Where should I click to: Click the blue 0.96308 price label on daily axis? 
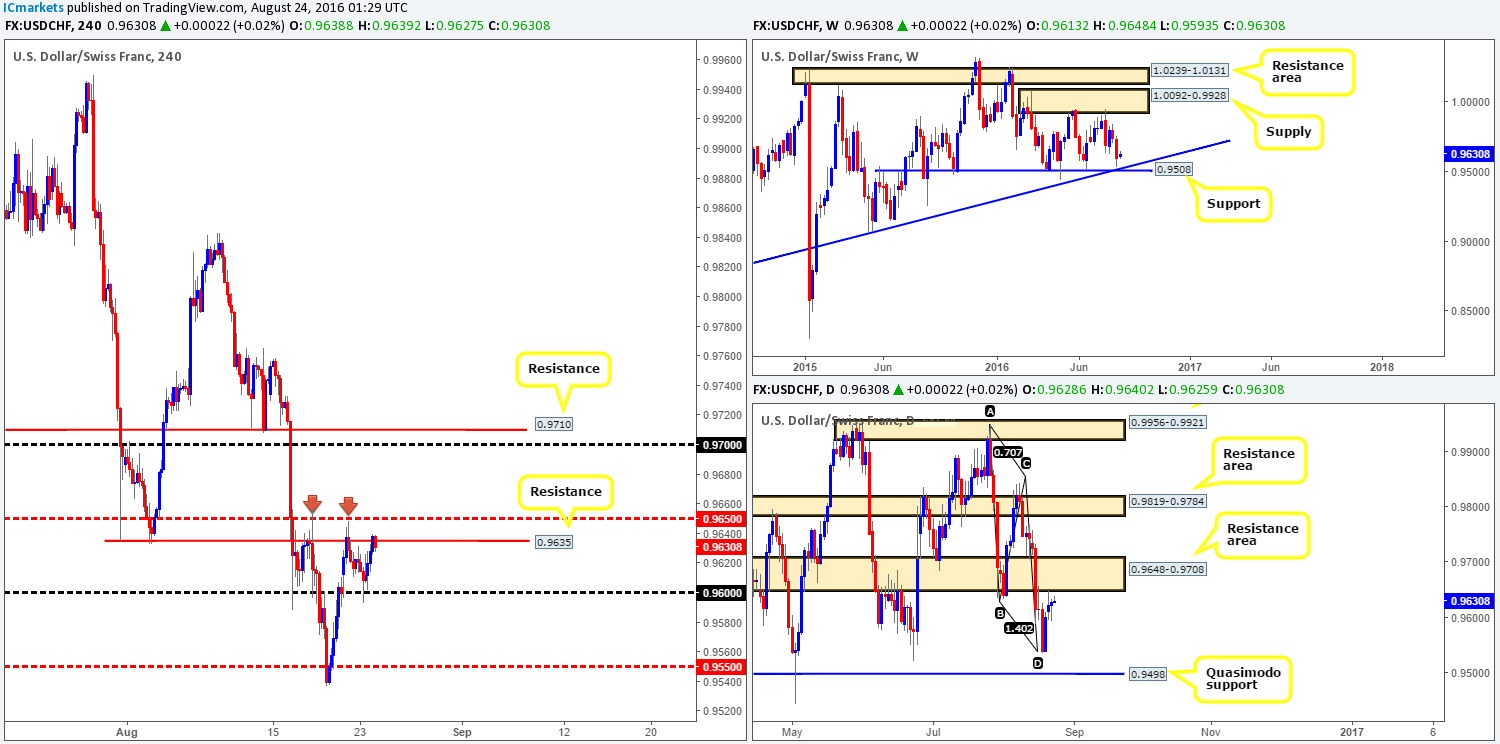pos(1472,601)
